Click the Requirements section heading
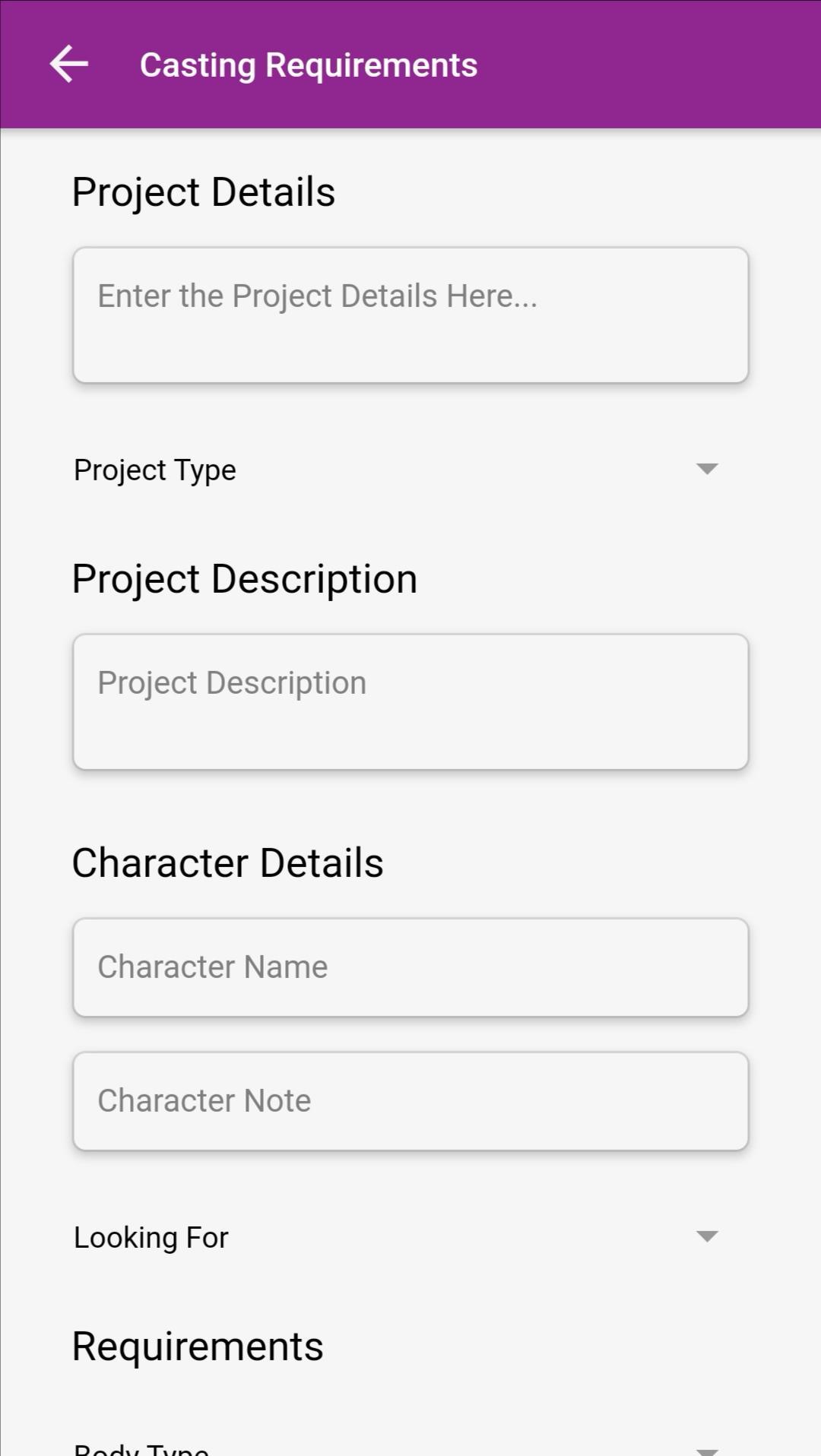Image resolution: width=821 pixels, height=1456 pixels. click(198, 1347)
